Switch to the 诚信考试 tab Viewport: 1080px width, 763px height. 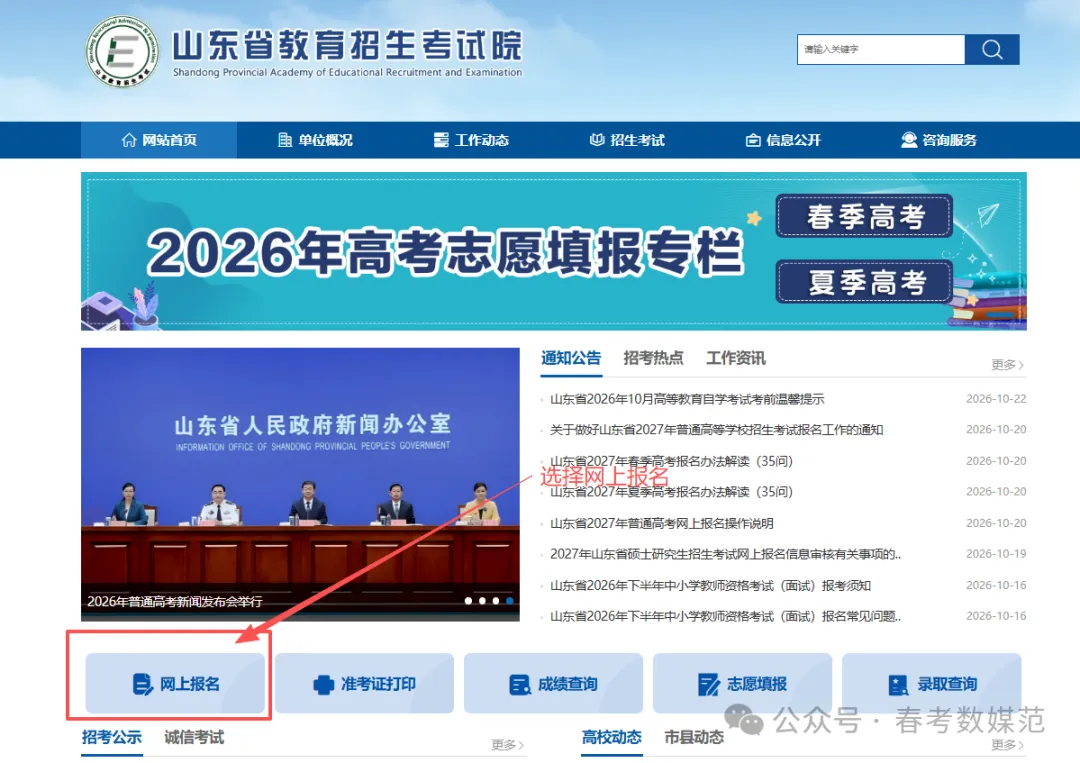pyautogui.click(x=194, y=738)
